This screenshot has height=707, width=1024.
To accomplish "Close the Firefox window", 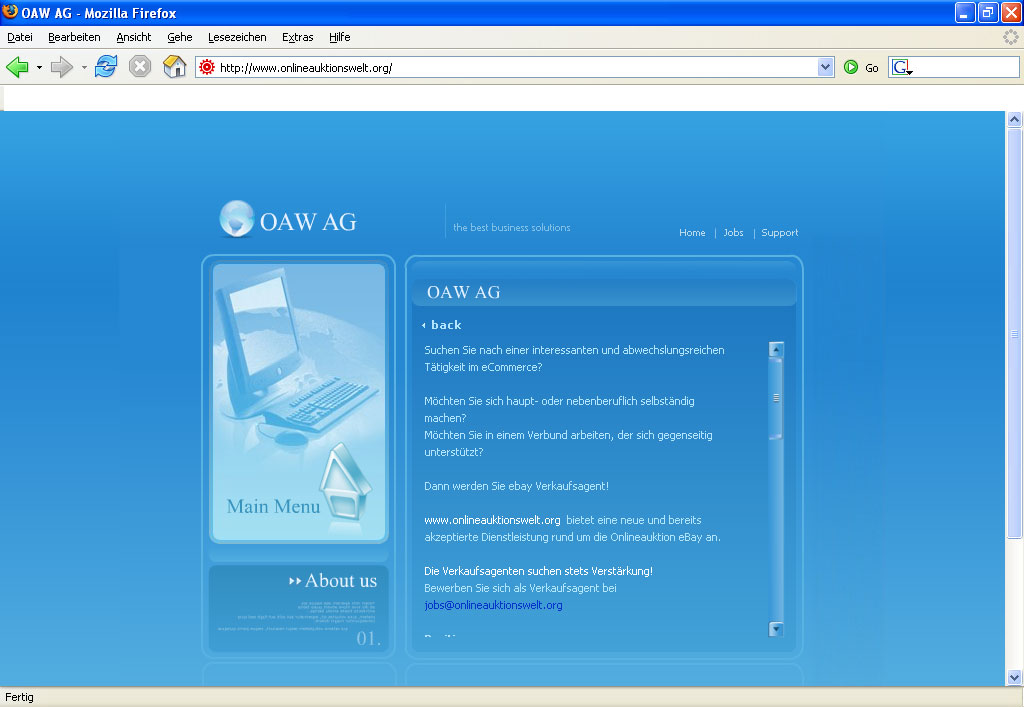I will (1010, 12).
